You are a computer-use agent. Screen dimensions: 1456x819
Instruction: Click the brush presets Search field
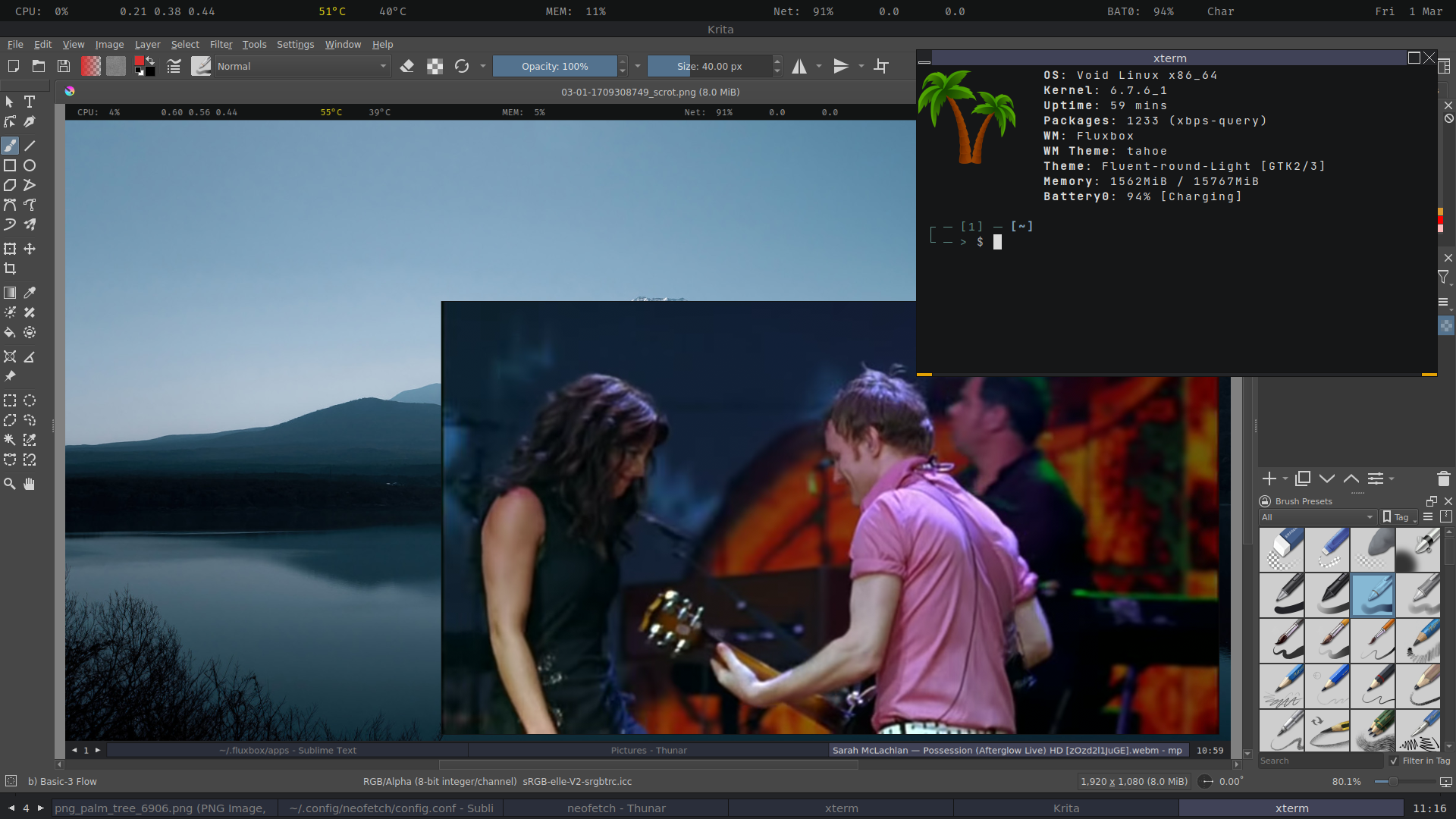coord(1319,761)
